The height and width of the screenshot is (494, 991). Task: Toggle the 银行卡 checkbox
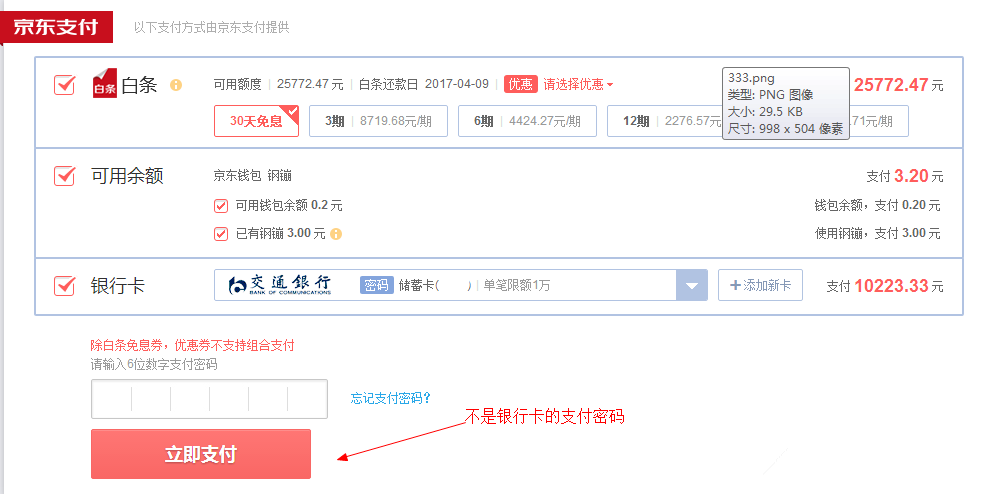pos(64,286)
